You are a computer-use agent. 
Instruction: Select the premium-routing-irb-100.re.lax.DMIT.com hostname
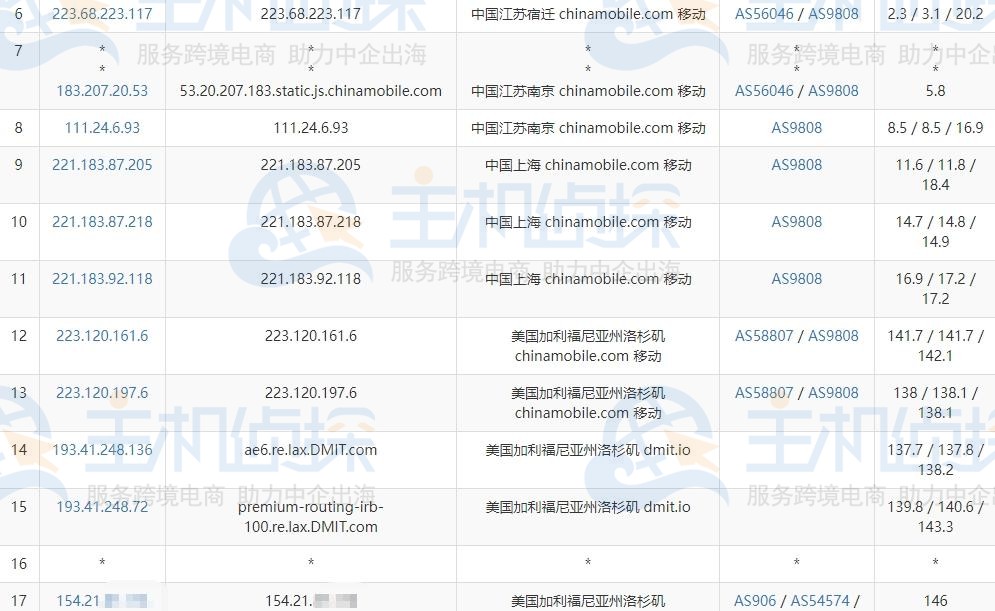[311, 516]
